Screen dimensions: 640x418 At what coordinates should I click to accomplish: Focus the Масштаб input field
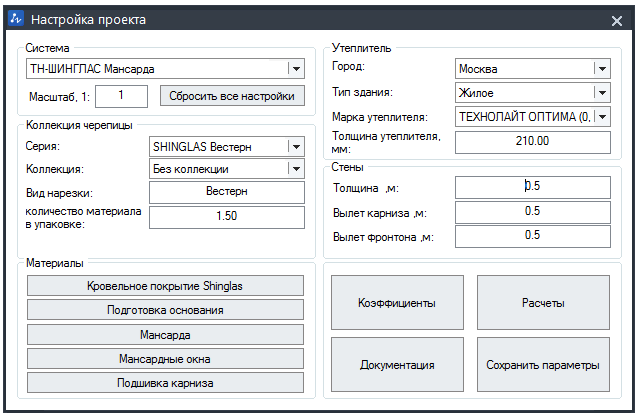121,96
